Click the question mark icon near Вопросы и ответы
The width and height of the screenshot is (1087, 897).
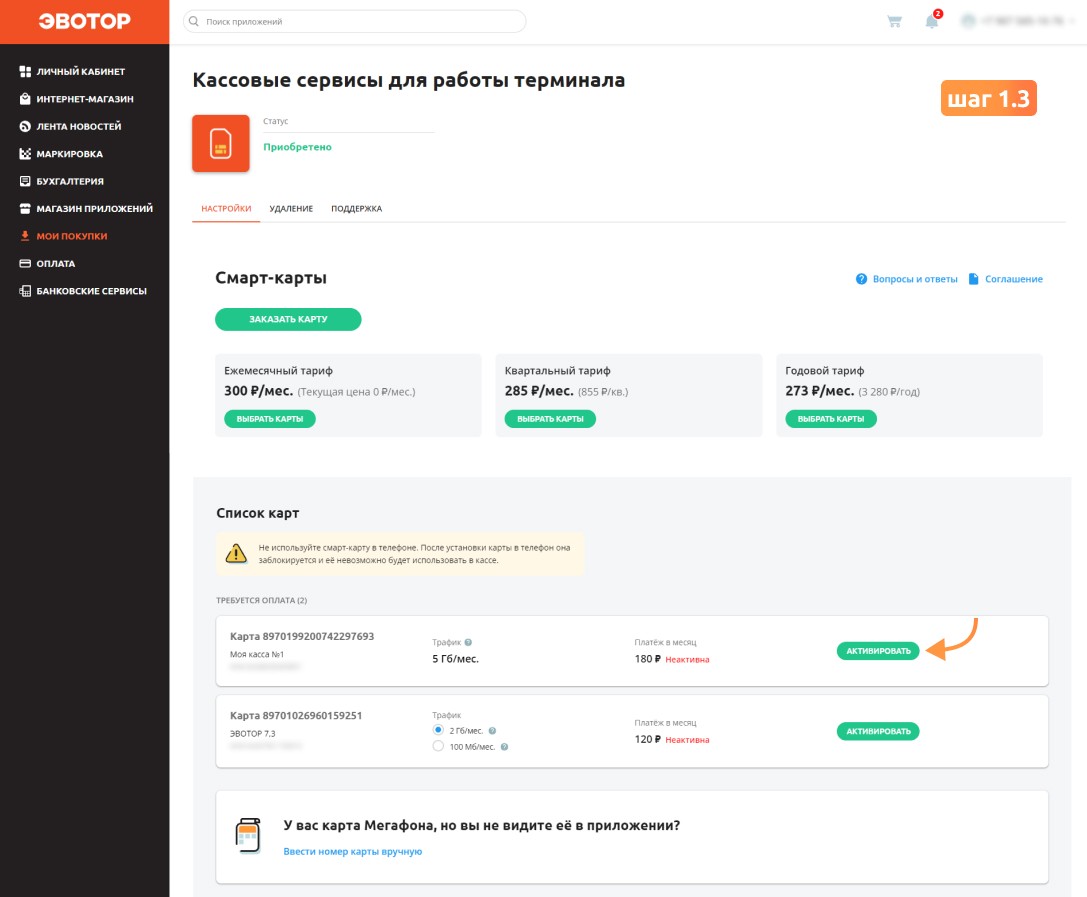point(861,279)
